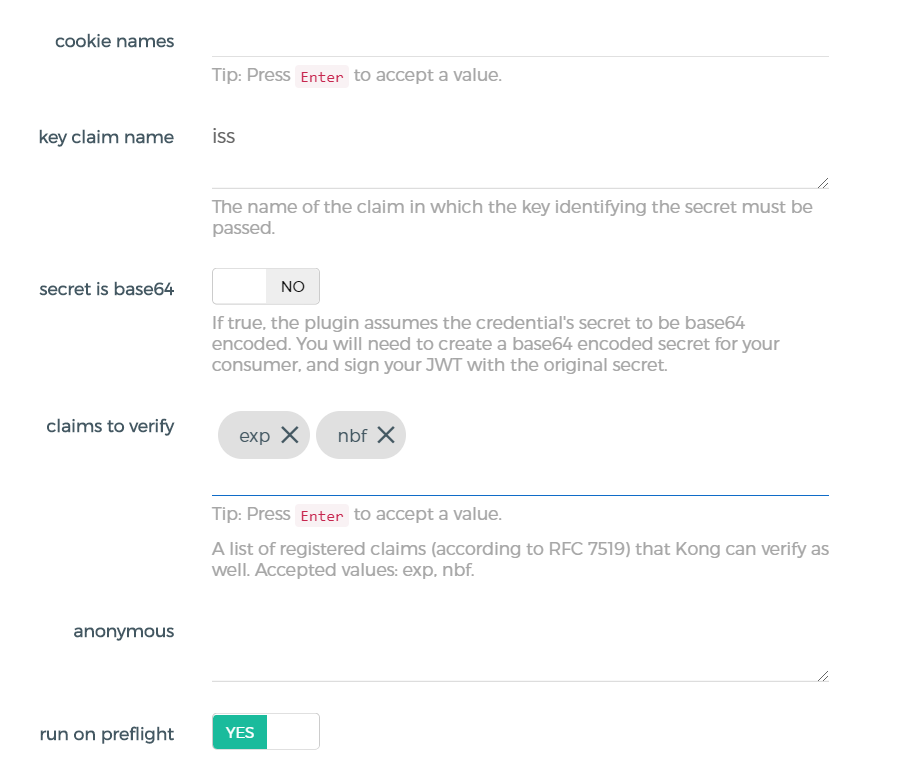Click the resize grip on key claim name field
Image resolution: width=909 pixels, height=771 pixels.
823,181
